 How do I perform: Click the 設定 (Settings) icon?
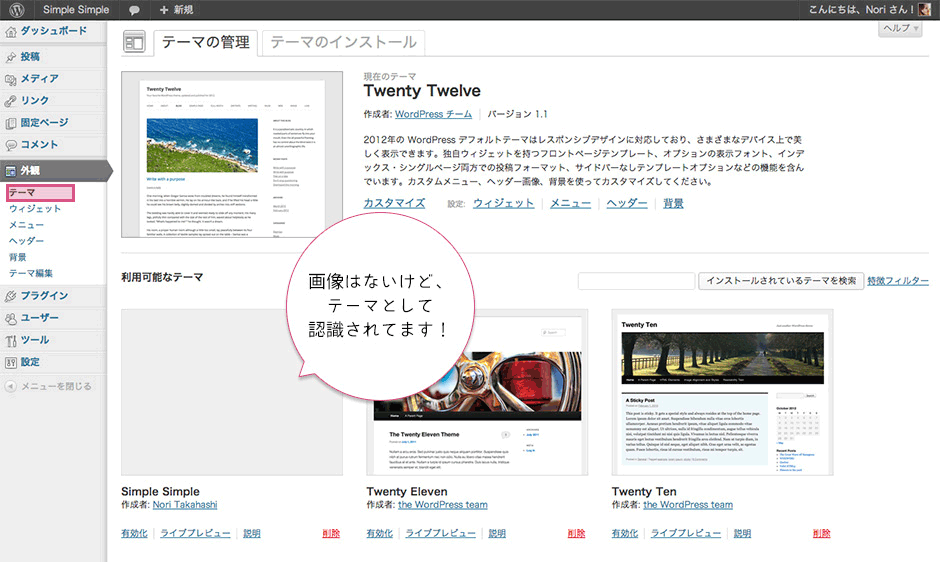click(x=11, y=362)
